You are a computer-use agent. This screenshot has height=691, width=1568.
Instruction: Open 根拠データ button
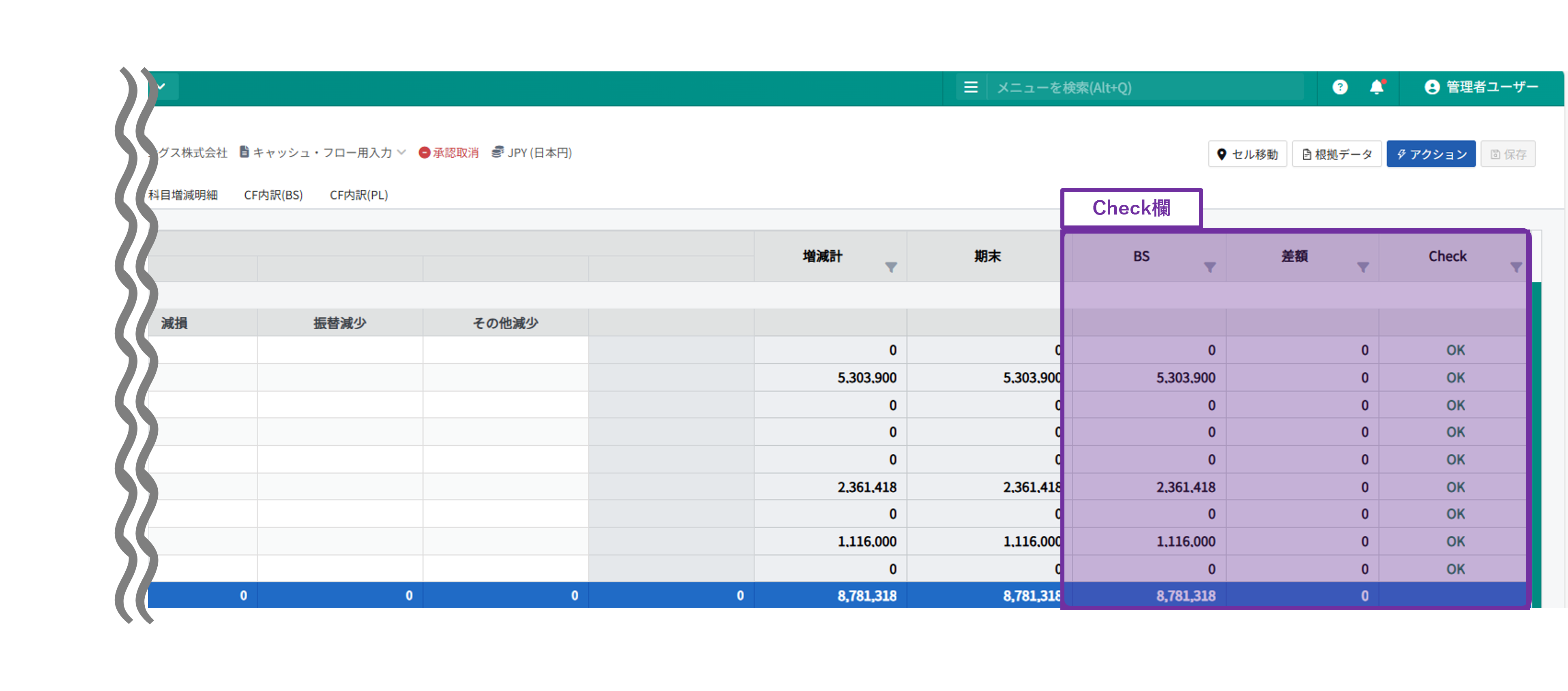pyautogui.click(x=1337, y=154)
